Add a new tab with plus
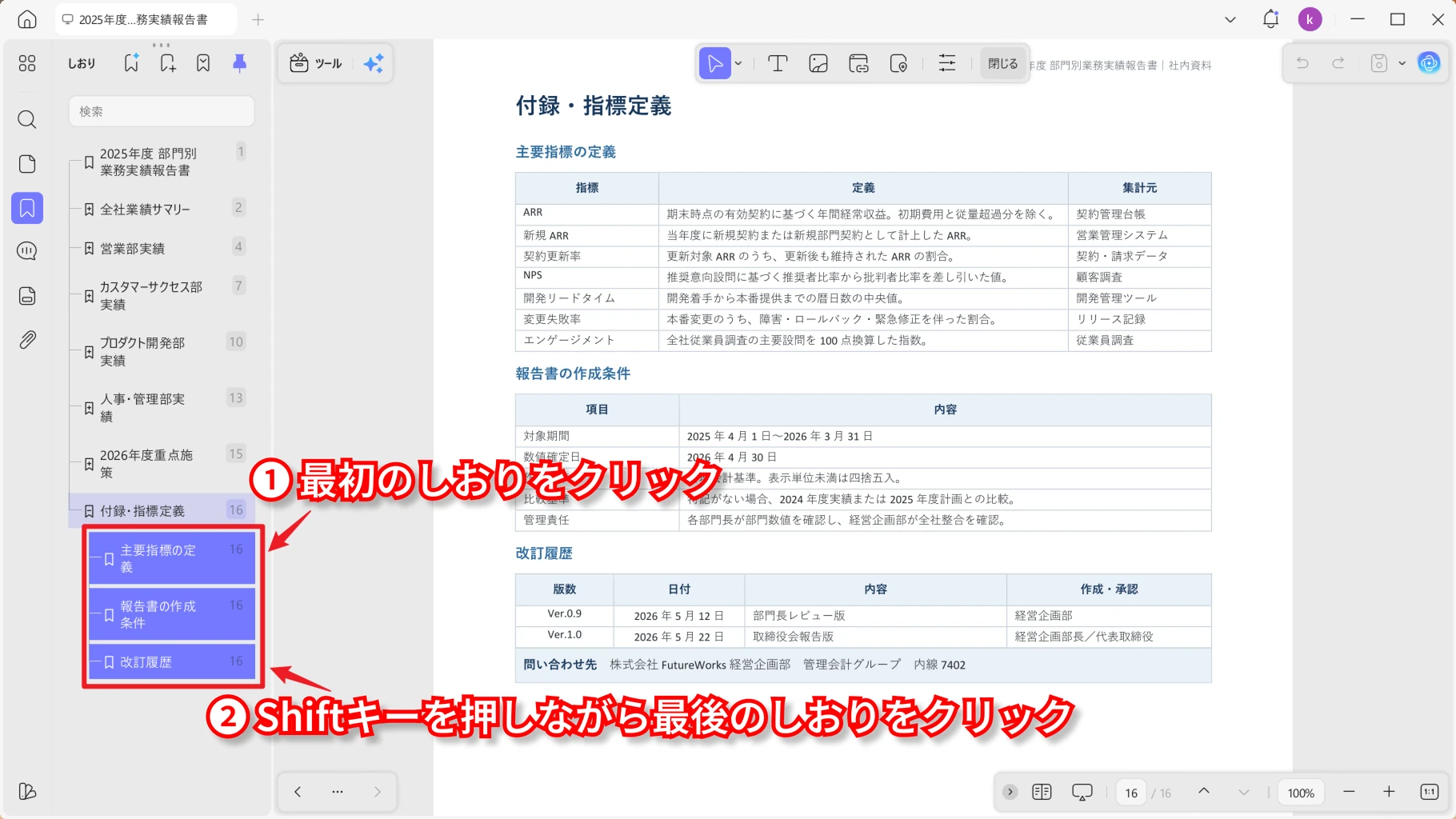Viewport: 1456px width, 819px height. pos(258,19)
